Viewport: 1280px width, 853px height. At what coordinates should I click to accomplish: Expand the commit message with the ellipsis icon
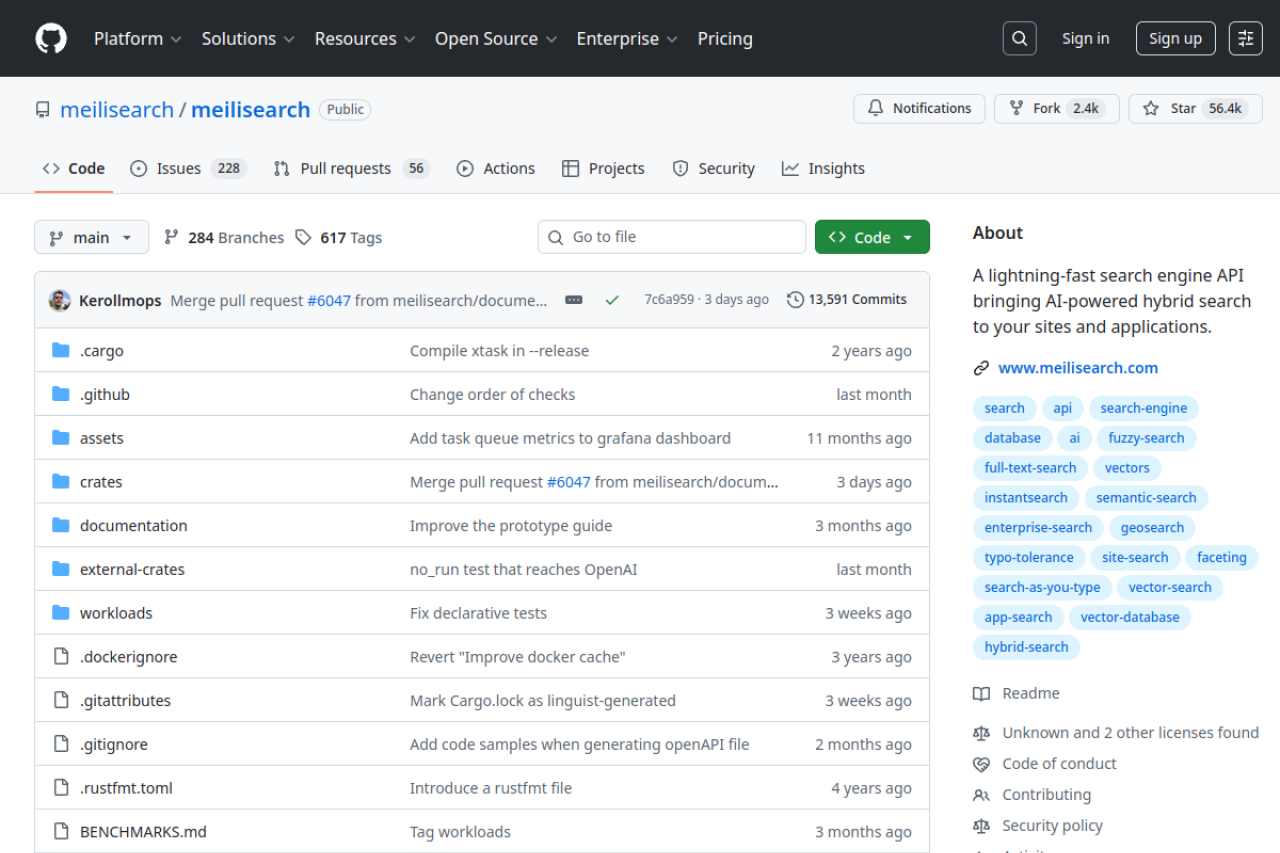tap(573, 299)
